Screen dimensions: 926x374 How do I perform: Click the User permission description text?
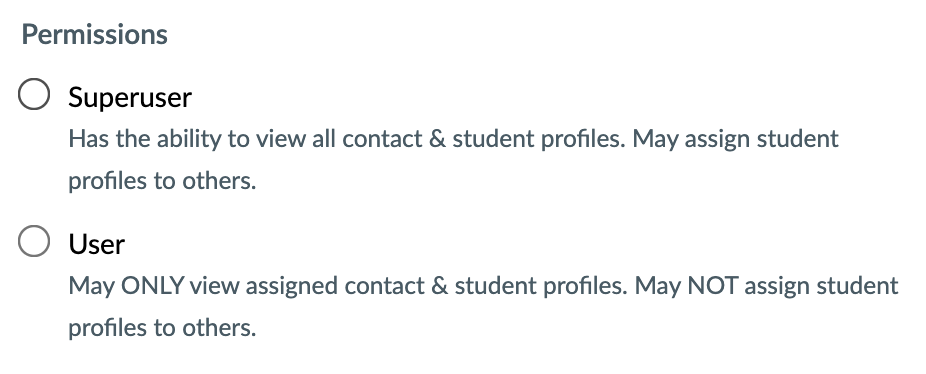coord(483,306)
